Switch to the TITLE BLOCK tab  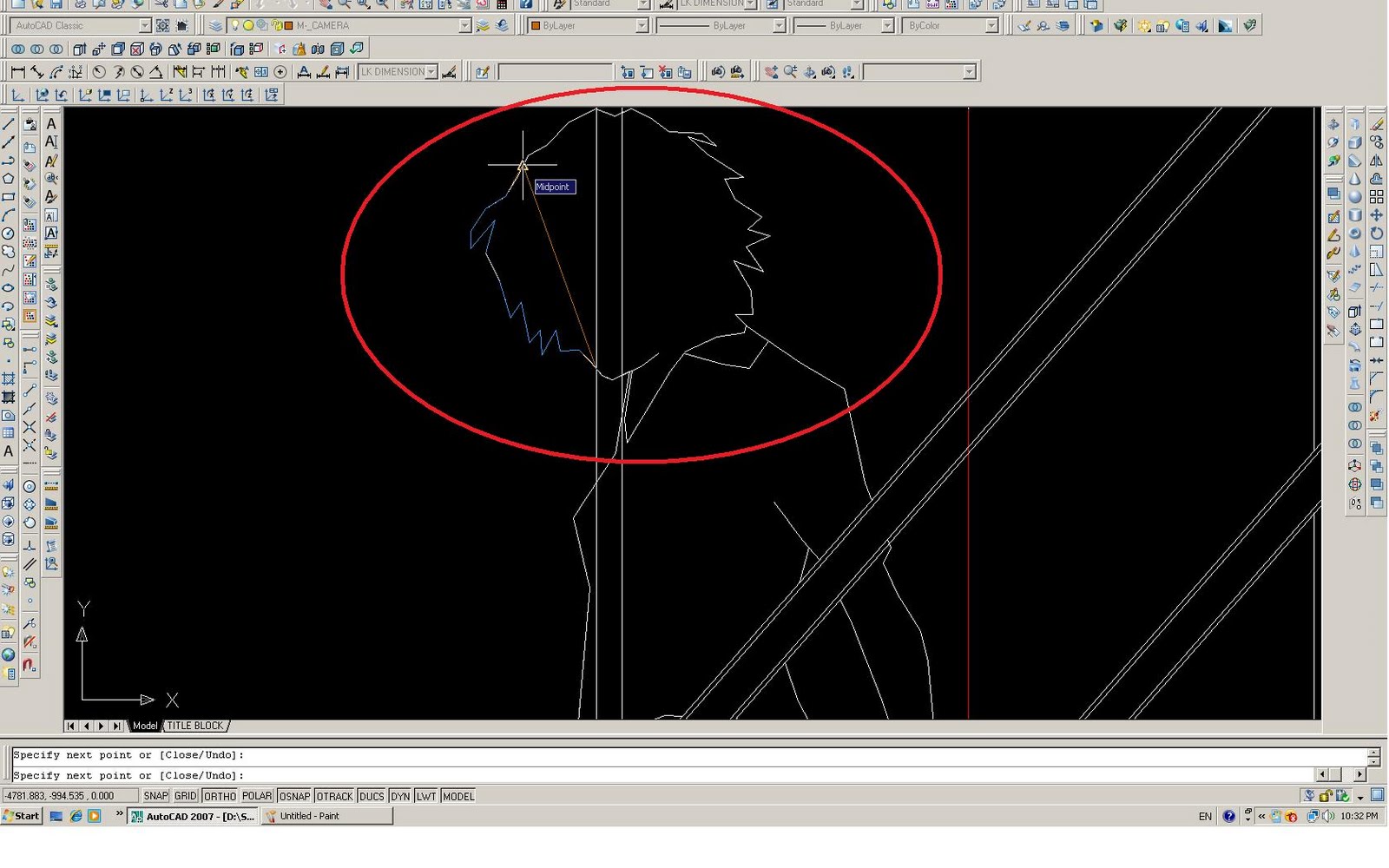[x=195, y=726]
